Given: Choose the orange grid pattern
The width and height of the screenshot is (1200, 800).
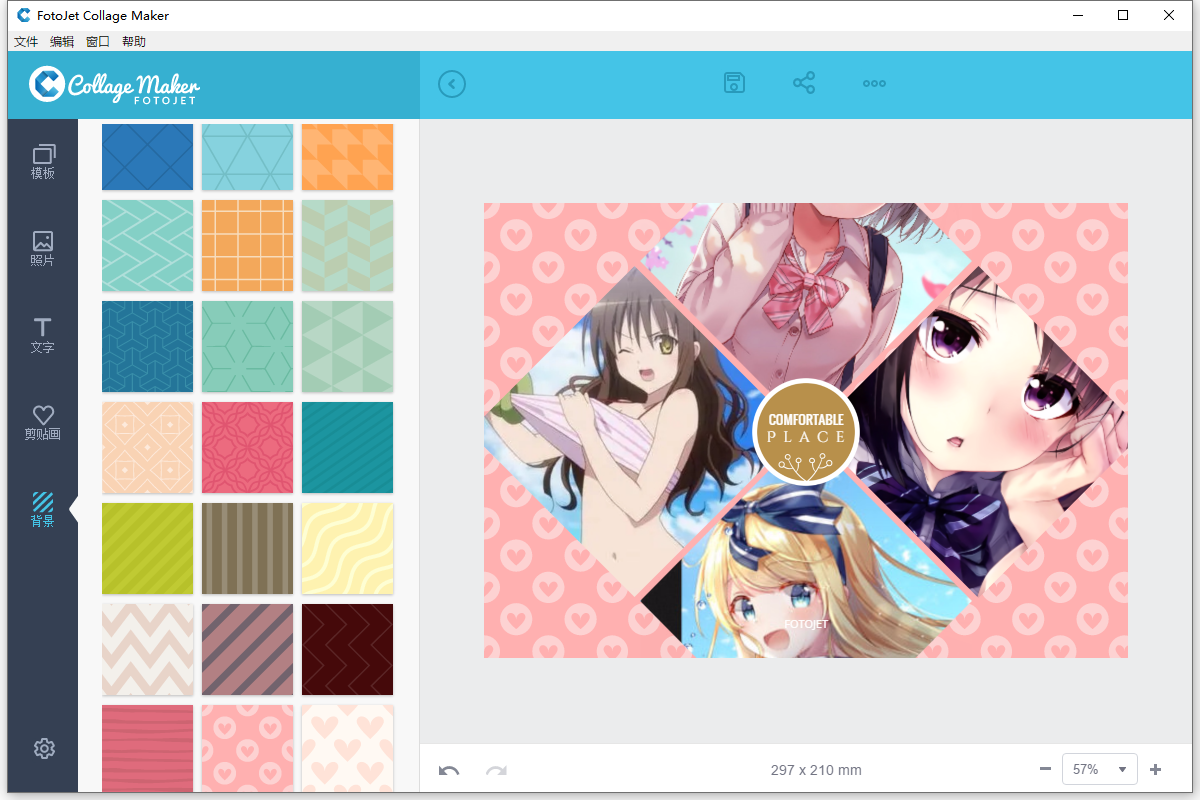Looking at the screenshot, I should pyautogui.click(x=247, y=246).
